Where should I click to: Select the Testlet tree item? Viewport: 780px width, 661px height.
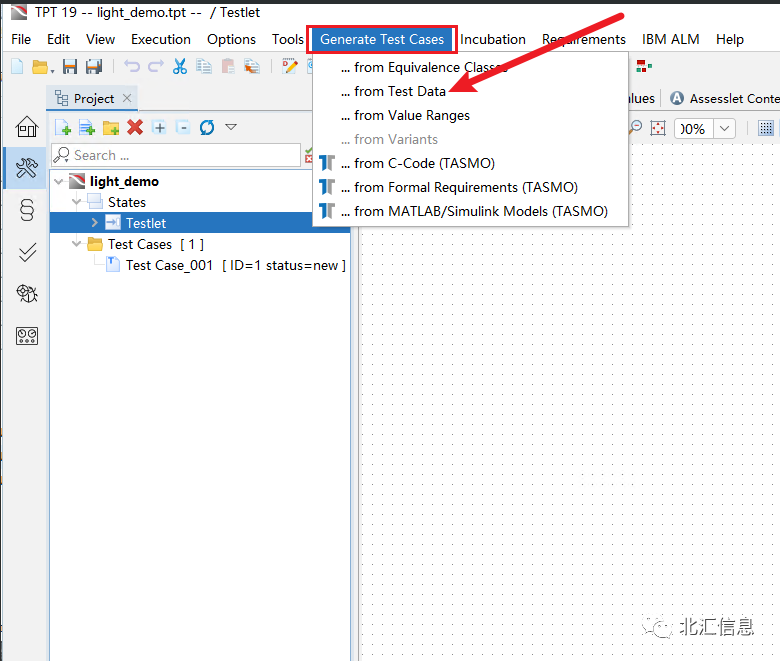146,223
